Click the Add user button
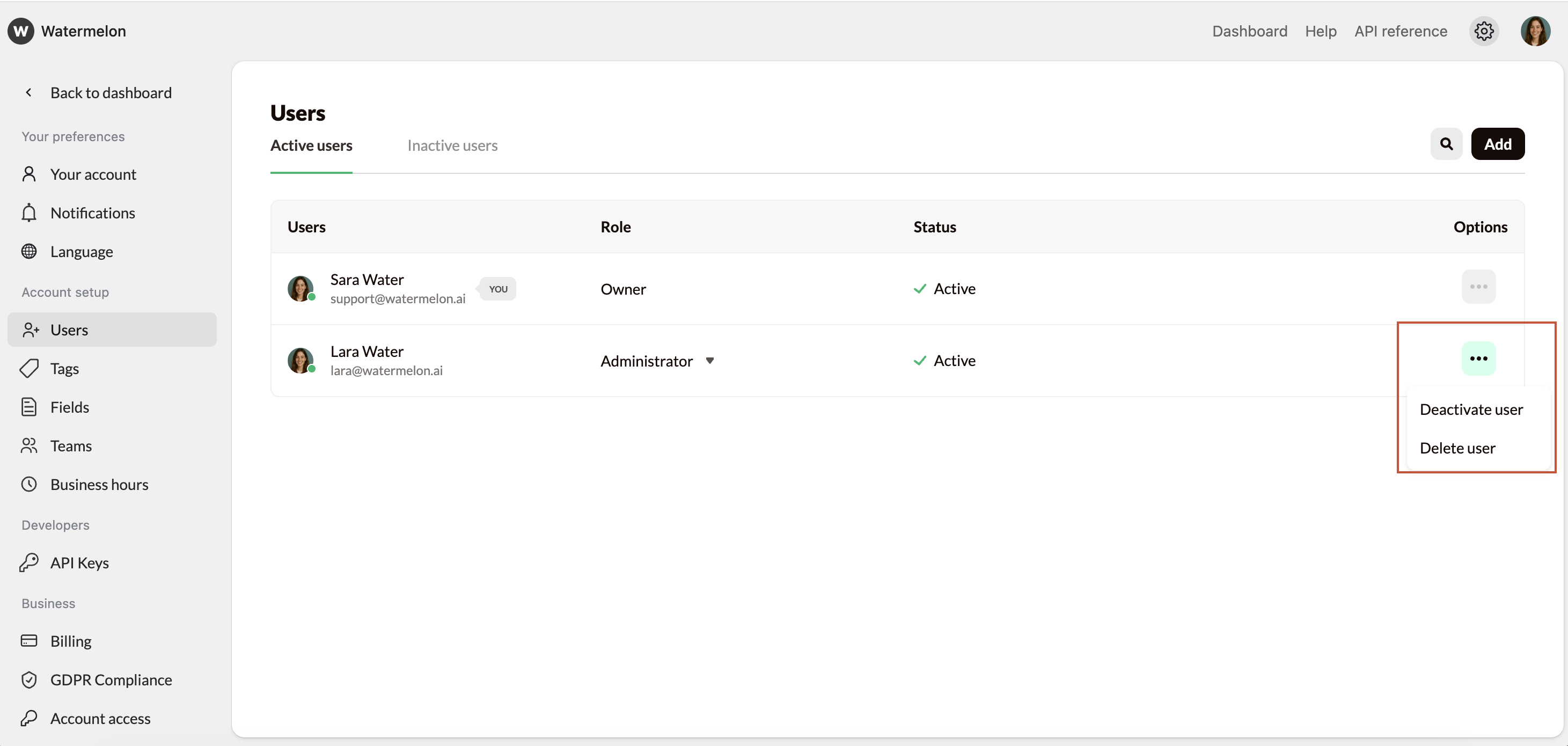Screen dimensions: 1568x746 point(1497,144)
